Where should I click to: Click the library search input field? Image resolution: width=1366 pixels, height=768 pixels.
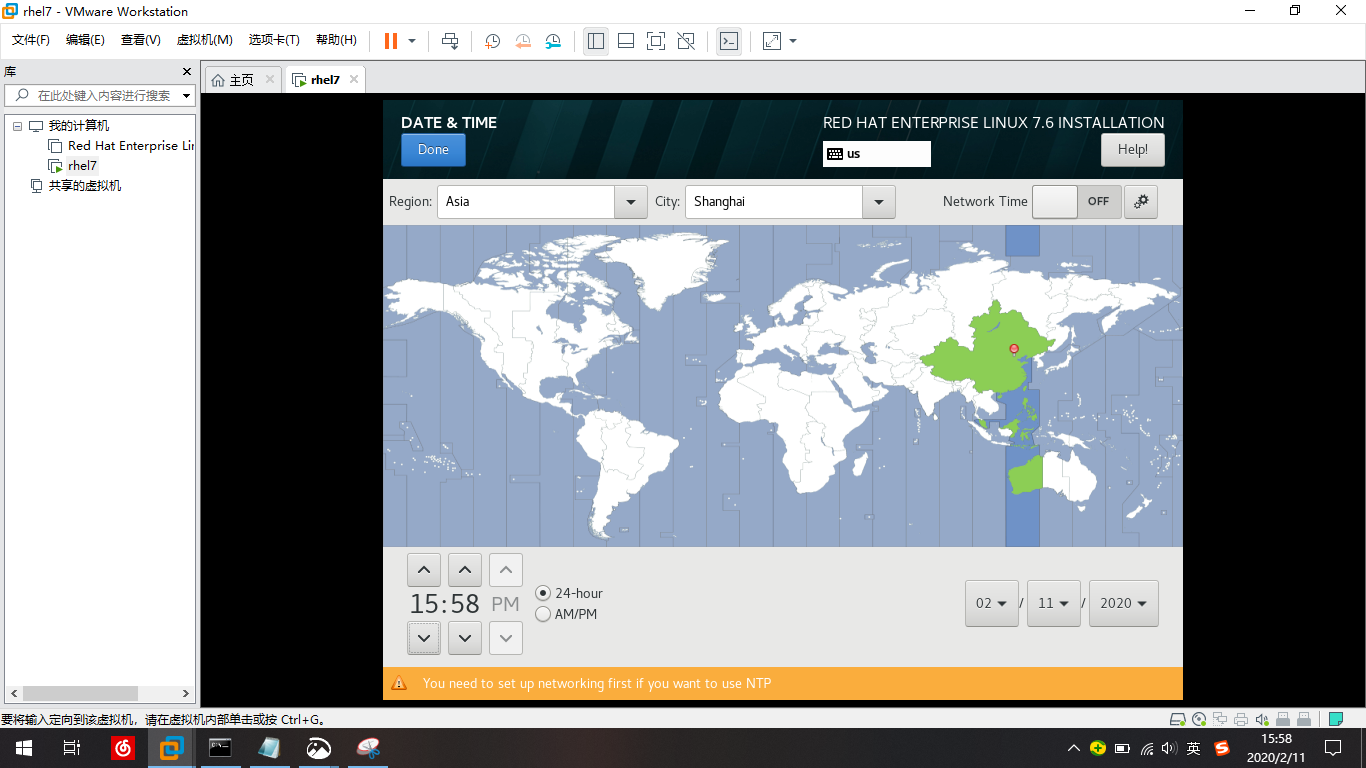(104, 96)
